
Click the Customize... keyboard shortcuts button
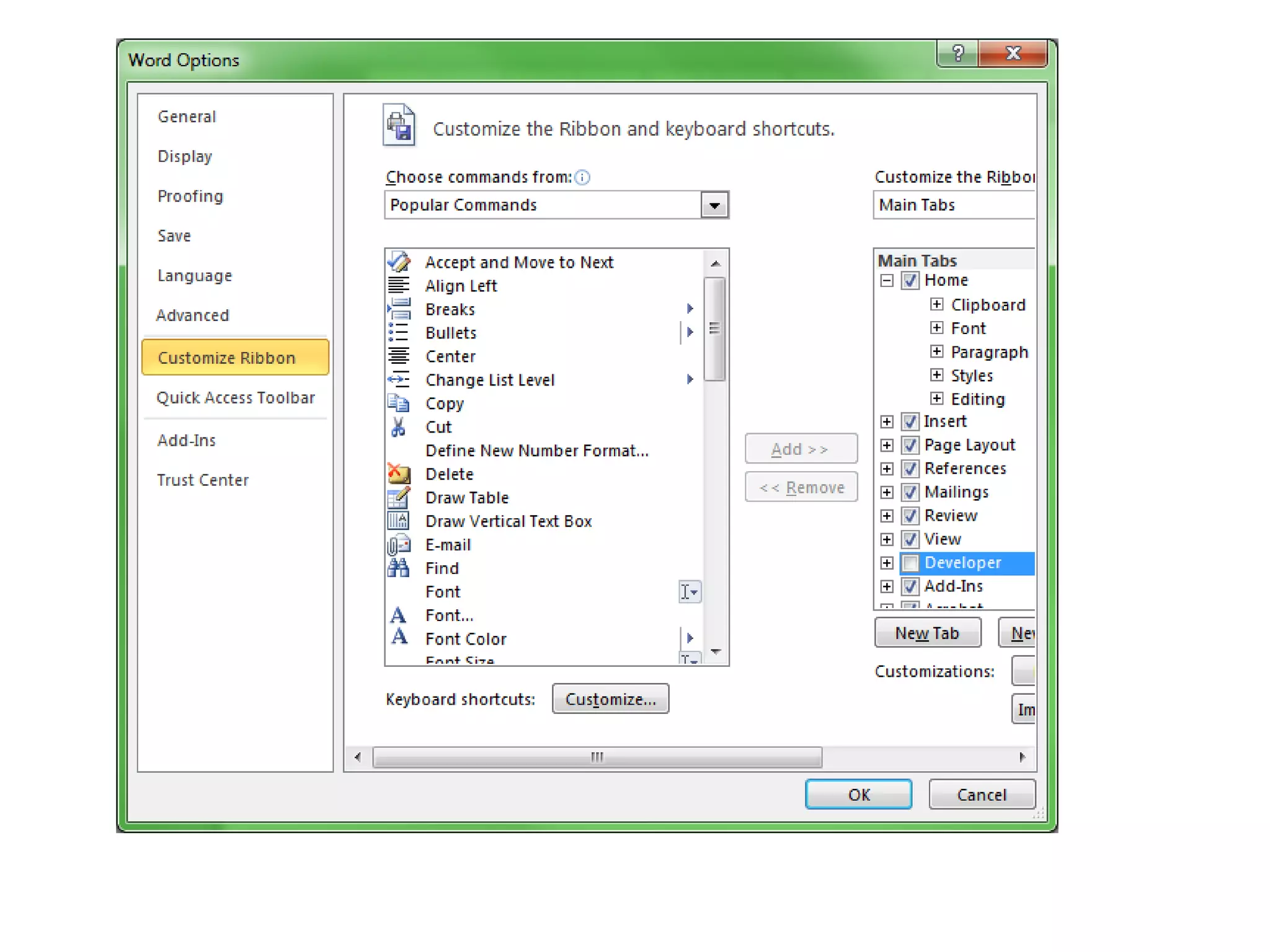610,699
